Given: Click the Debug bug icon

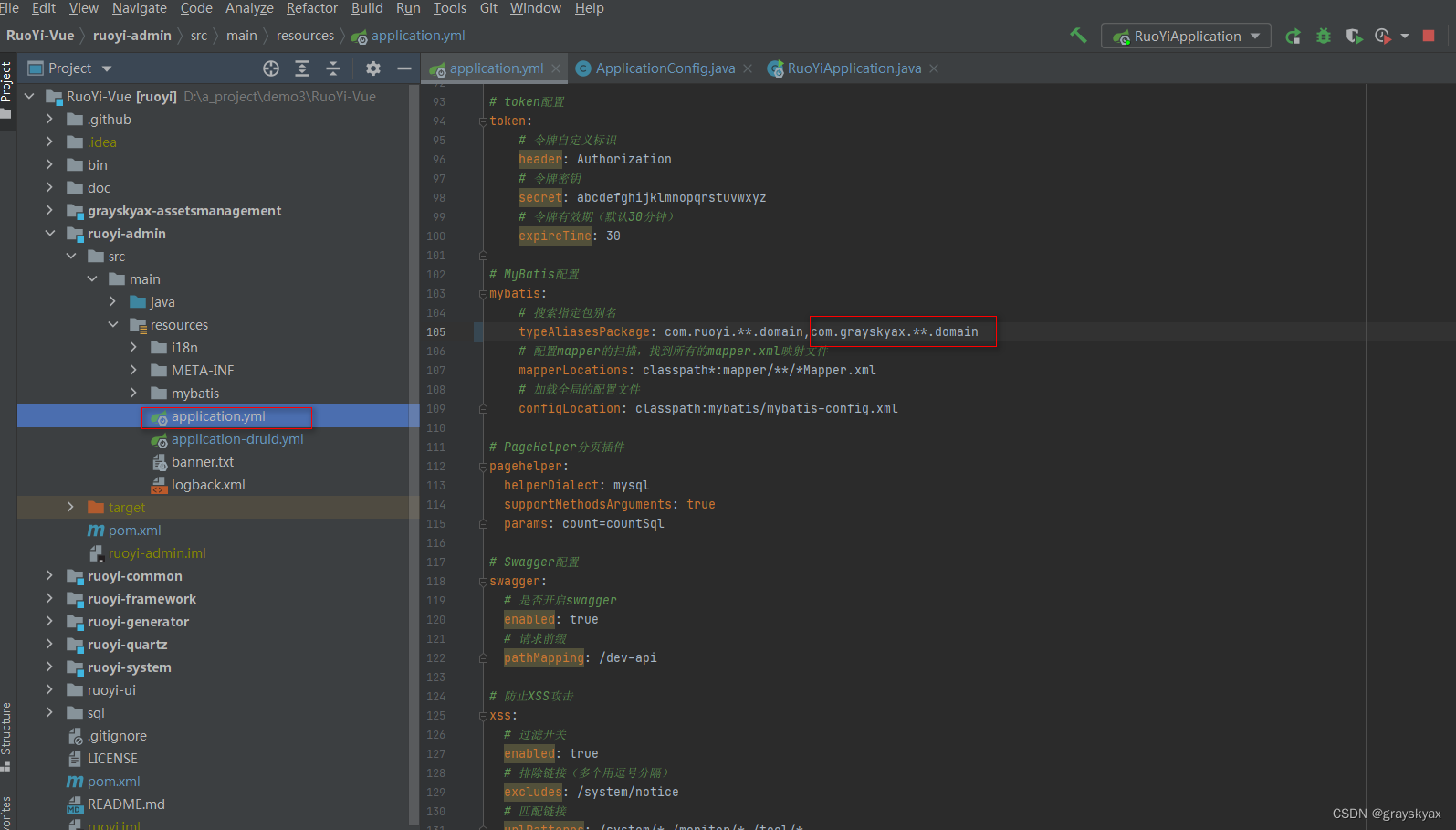Looking at the screenshot, I should point(1323,36).
